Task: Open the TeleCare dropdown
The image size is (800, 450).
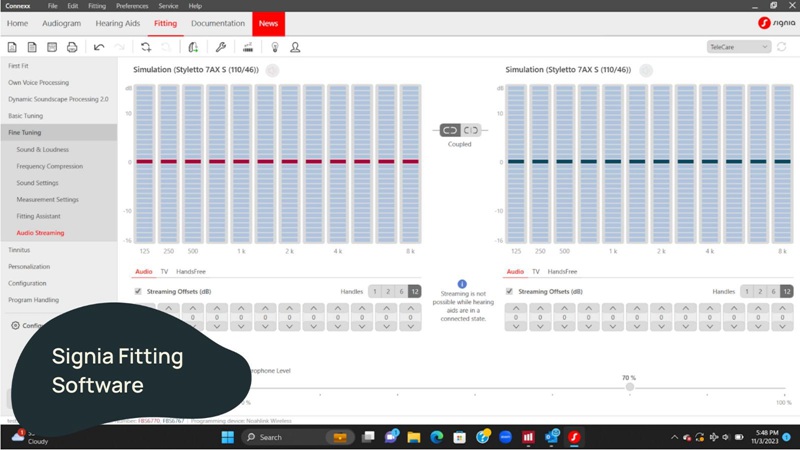Action: point(738,47)
